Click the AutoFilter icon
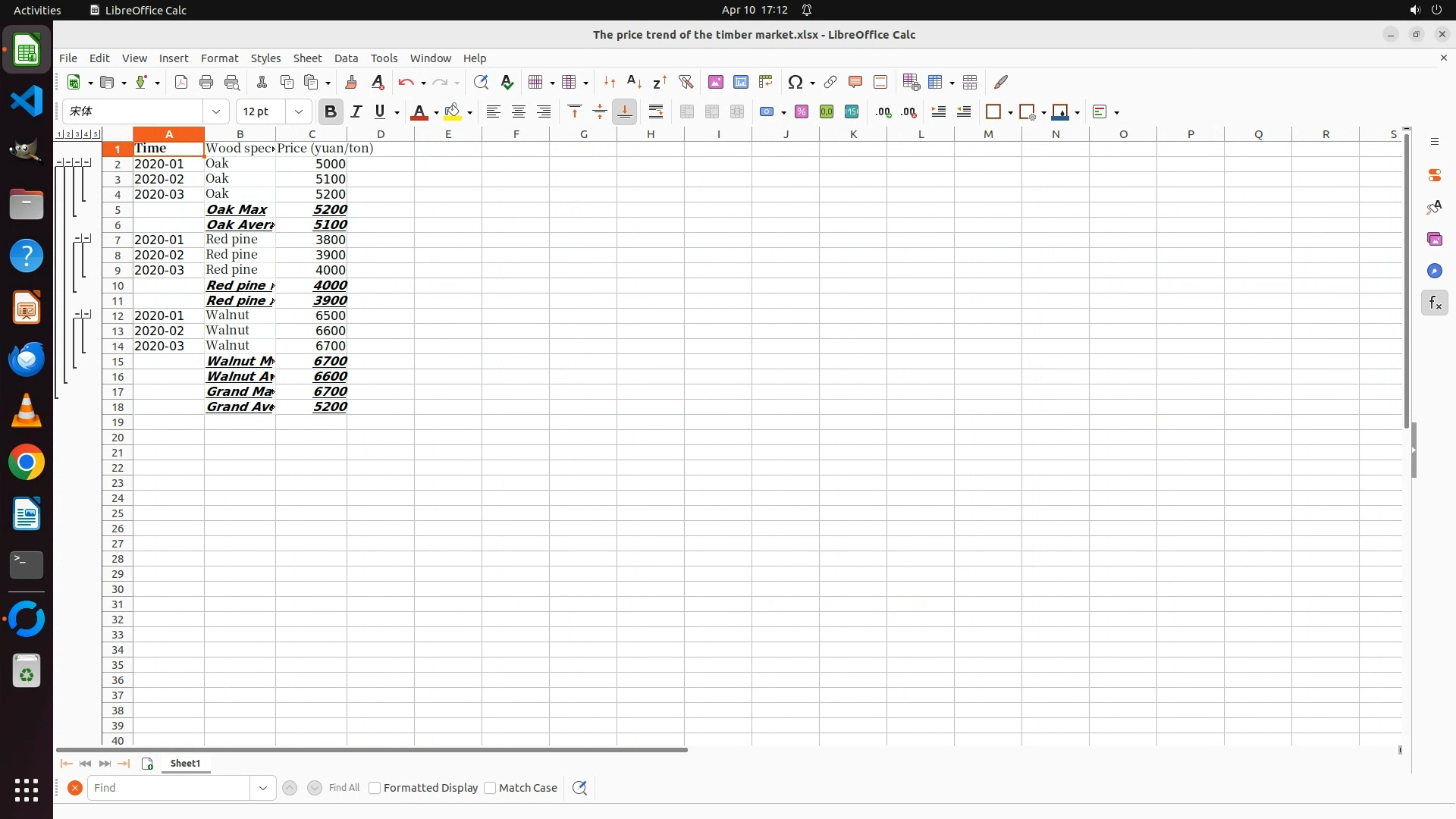 (x=686, y=82)
